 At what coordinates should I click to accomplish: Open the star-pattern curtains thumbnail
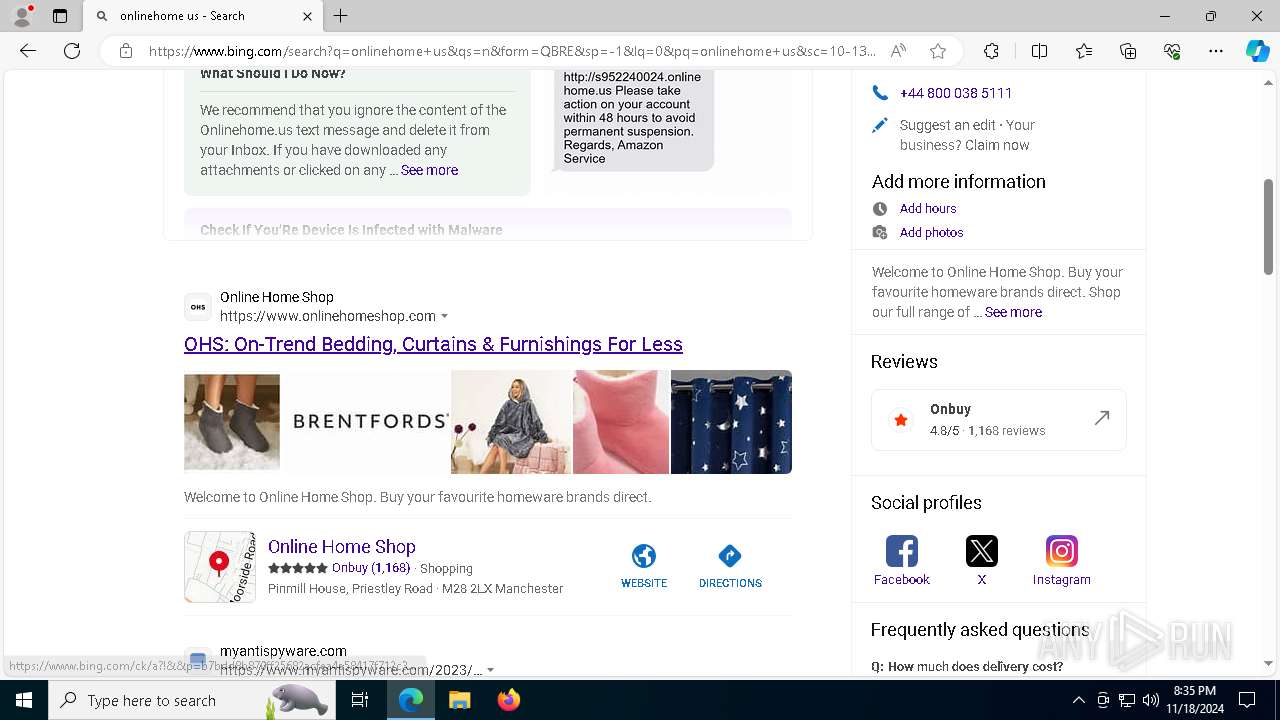[731, 421]
